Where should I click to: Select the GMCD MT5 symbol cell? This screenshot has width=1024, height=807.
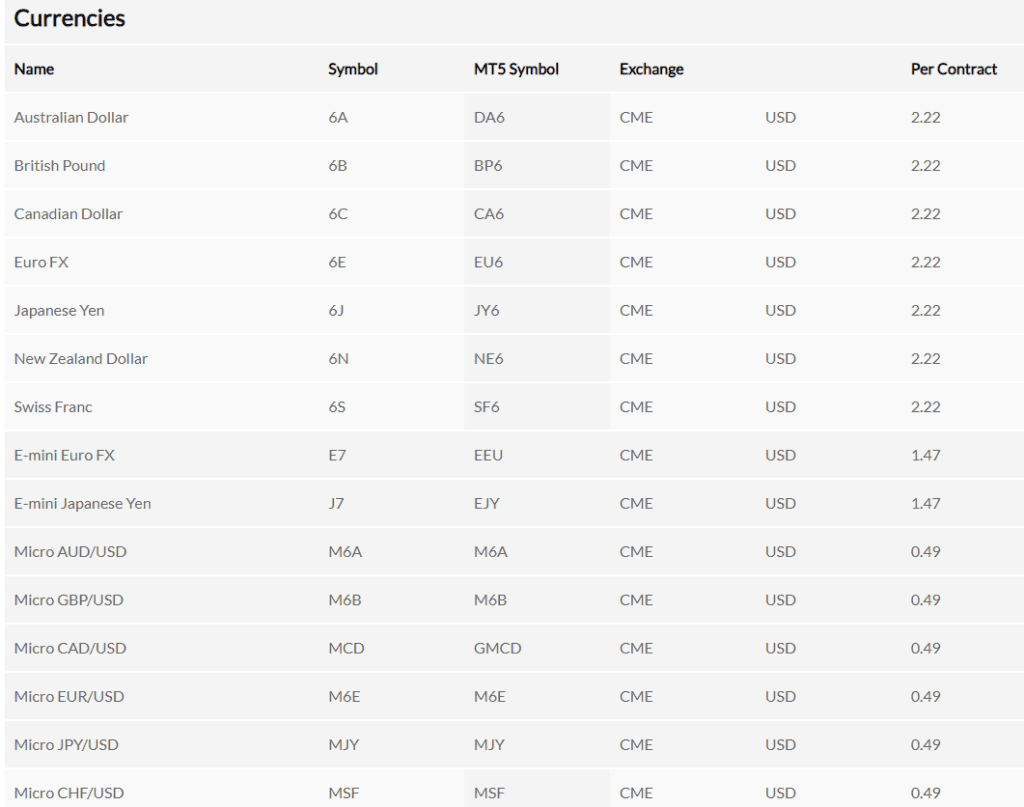point(497,648)
